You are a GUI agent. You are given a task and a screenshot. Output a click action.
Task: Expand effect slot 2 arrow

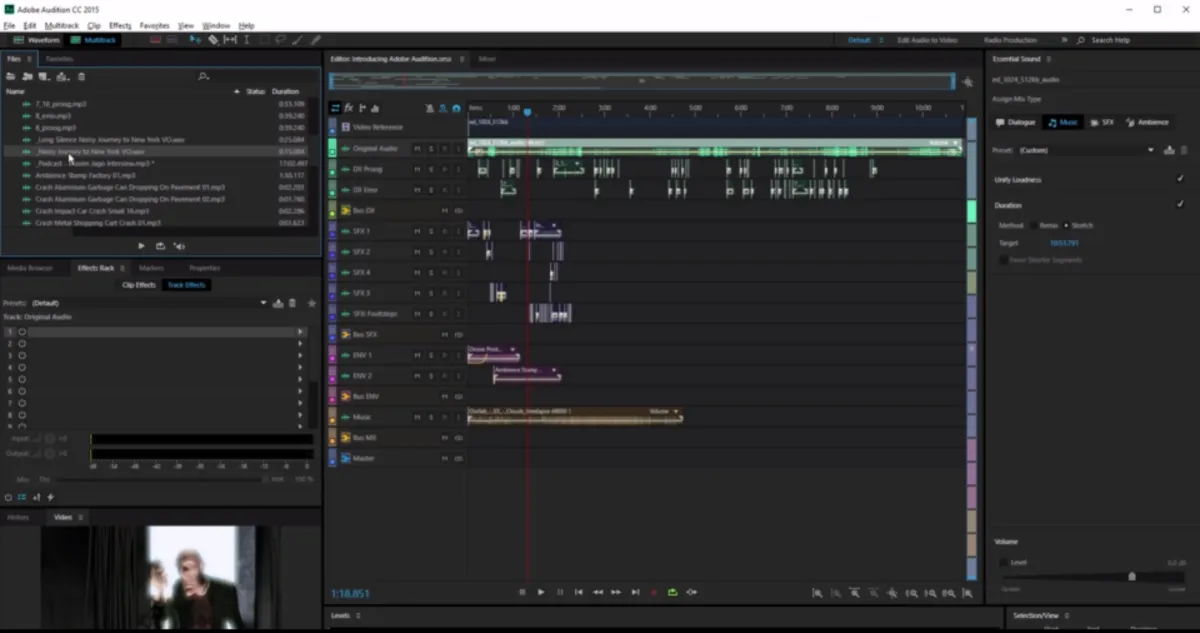pyautogui.click(x=299, y=343)
